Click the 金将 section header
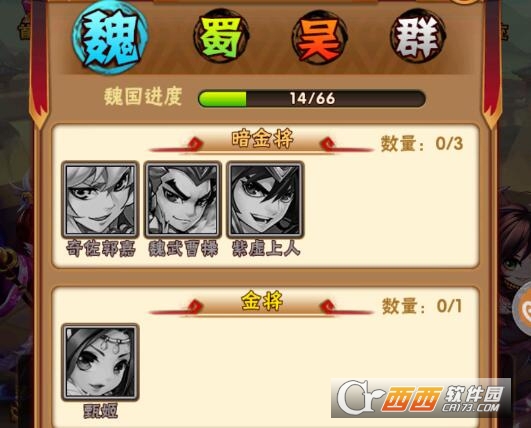The image size is (531, 428). [262, 301]
